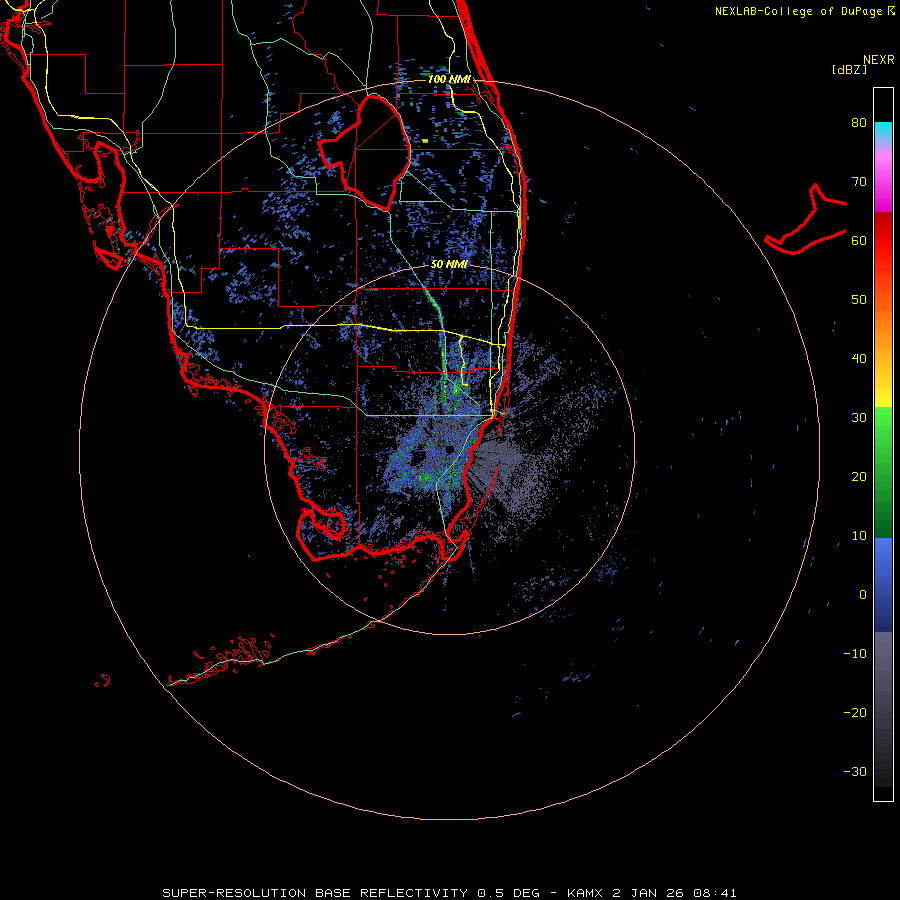Click inside the Lake Okeechobee outline
900x900 pixels.
[373, 152]
